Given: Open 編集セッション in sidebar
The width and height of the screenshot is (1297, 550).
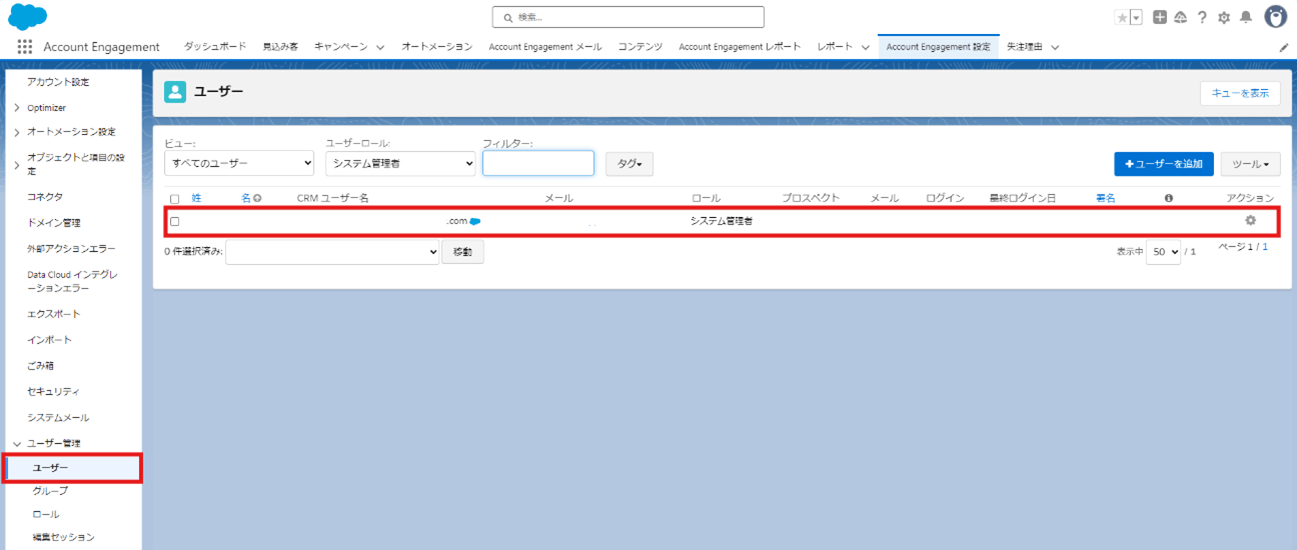Looking at the screenshot, I should (x=63, y=537).
